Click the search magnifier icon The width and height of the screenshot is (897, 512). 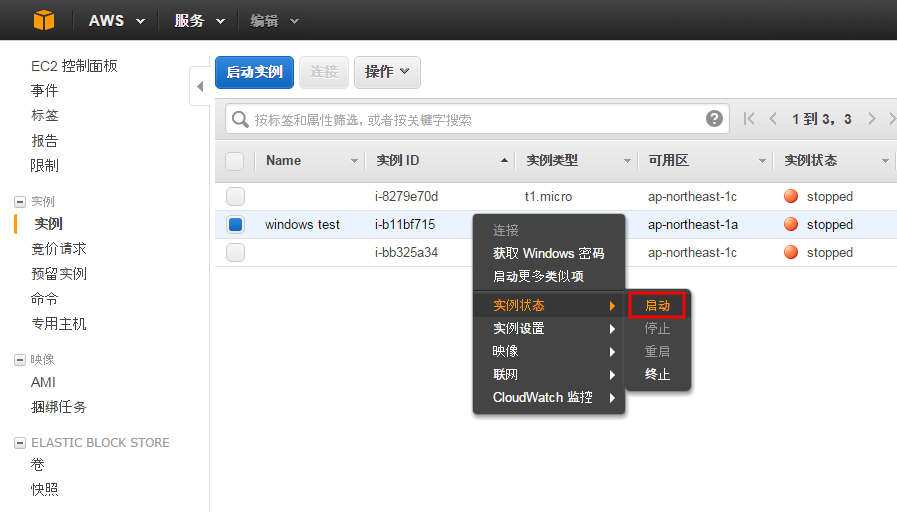[240, 120]
